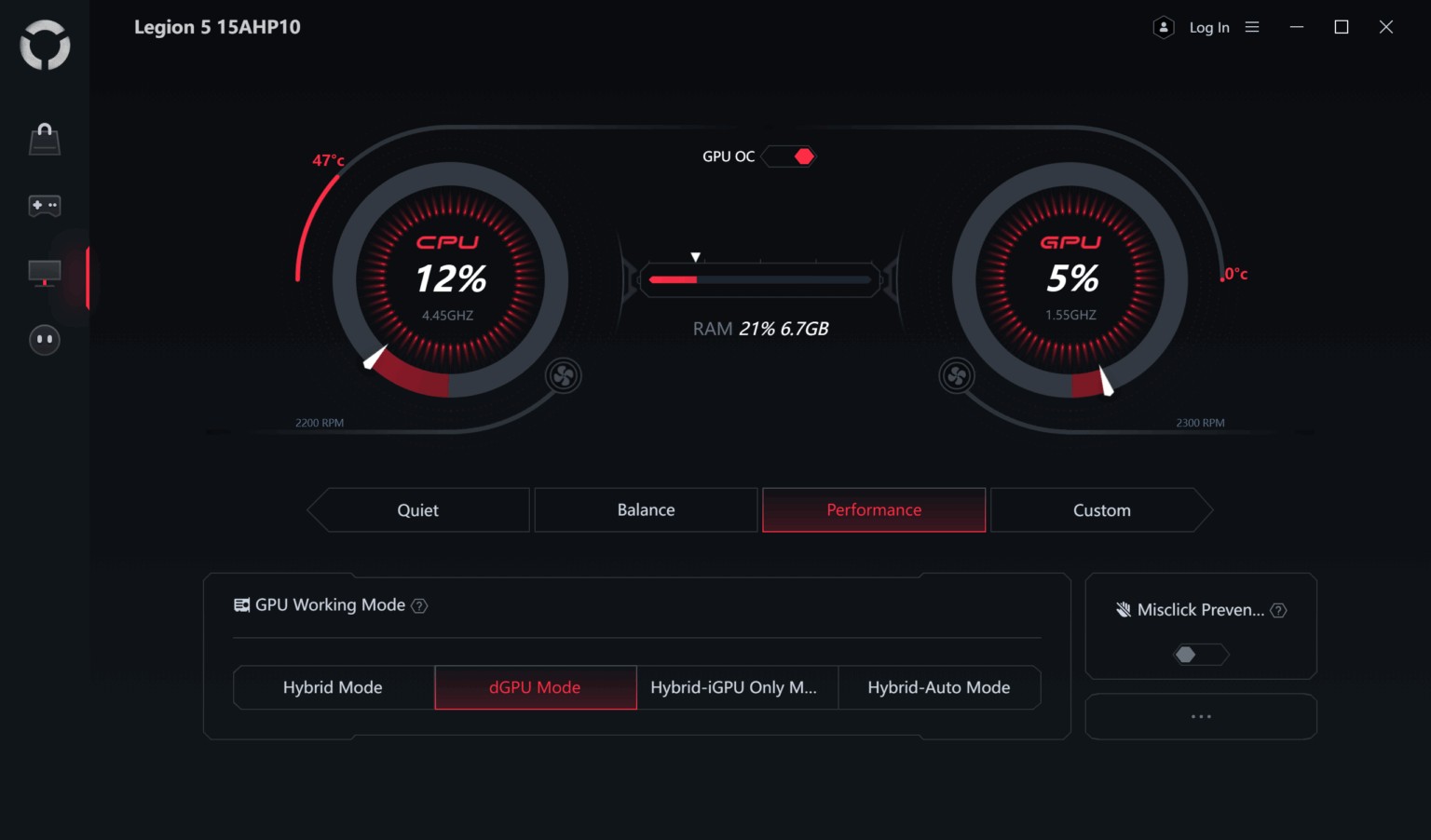1431x840 pixels.
Task: Open the hamburger menu next to Log In
Action: point(1252,28)
